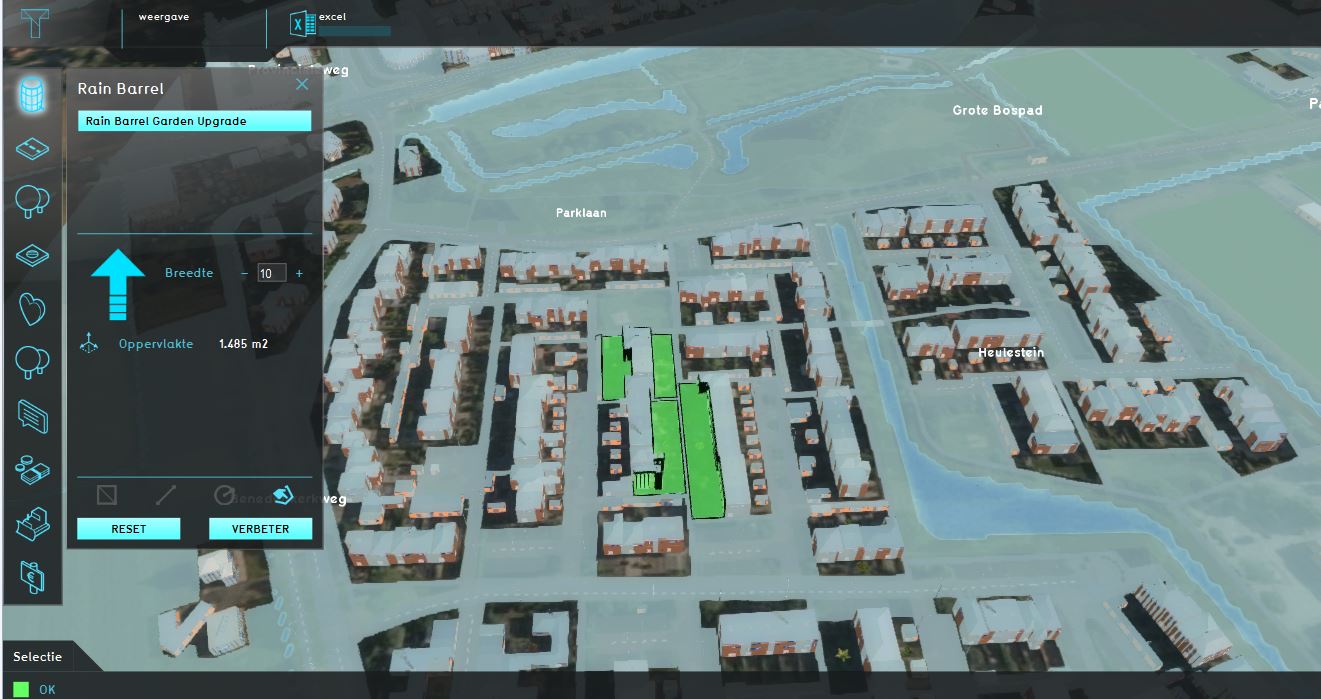Image resolution: width=1321 pixels, height=699 pixels.
Task: Toggle the rectangle selection mode icon
Action: point(107,494)
